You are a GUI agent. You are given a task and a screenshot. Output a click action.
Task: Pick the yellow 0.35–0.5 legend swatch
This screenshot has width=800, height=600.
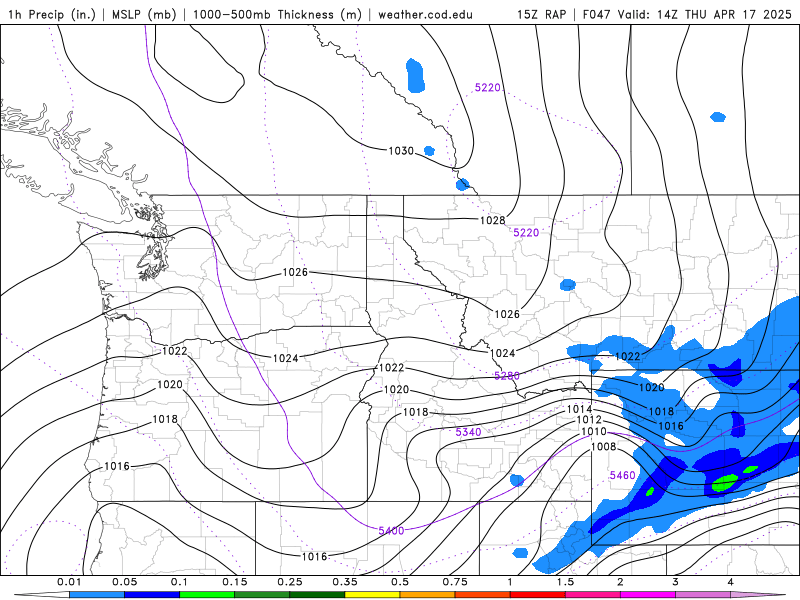(x=372, y=595)
